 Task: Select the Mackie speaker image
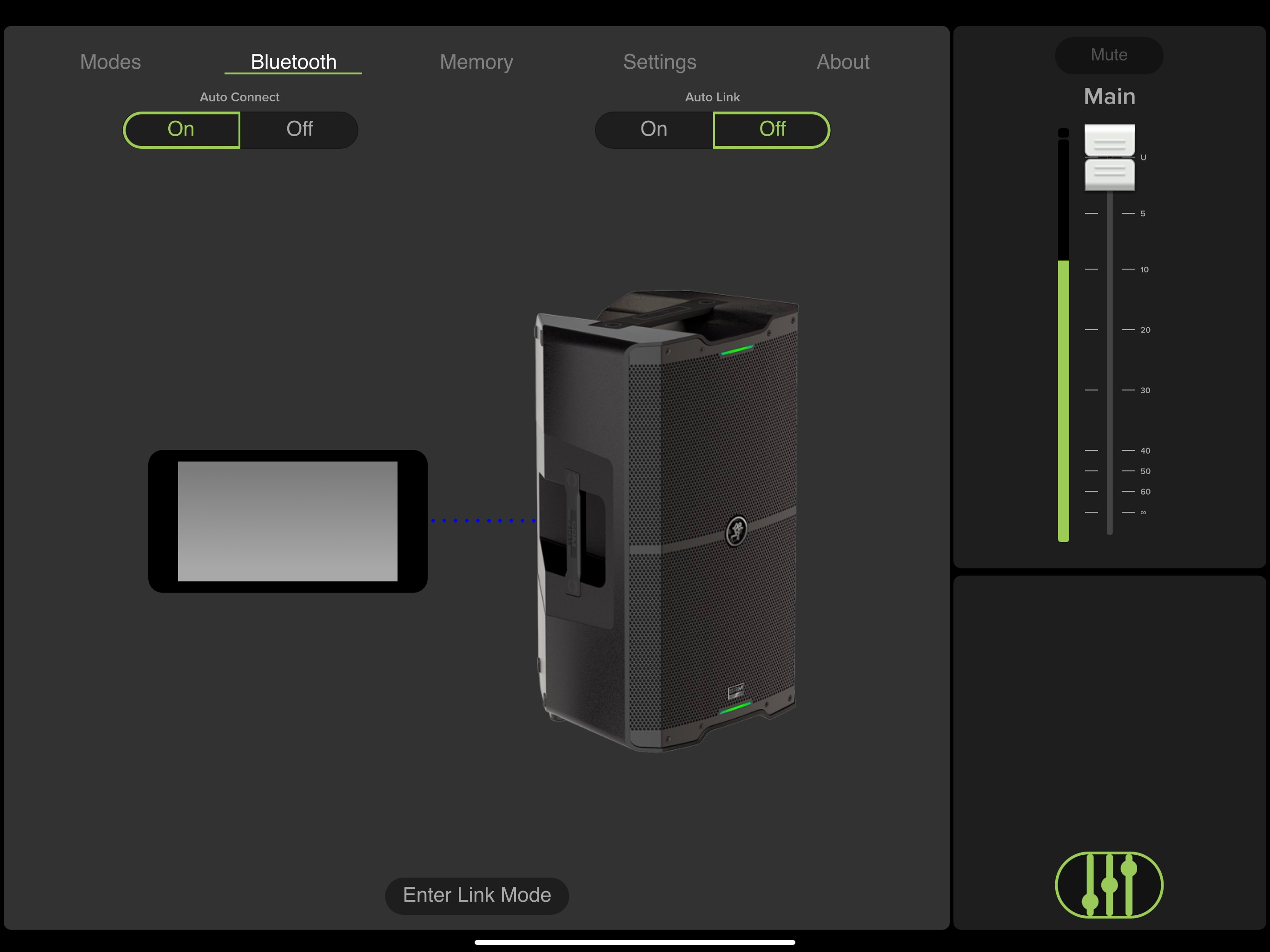point(667,520)
